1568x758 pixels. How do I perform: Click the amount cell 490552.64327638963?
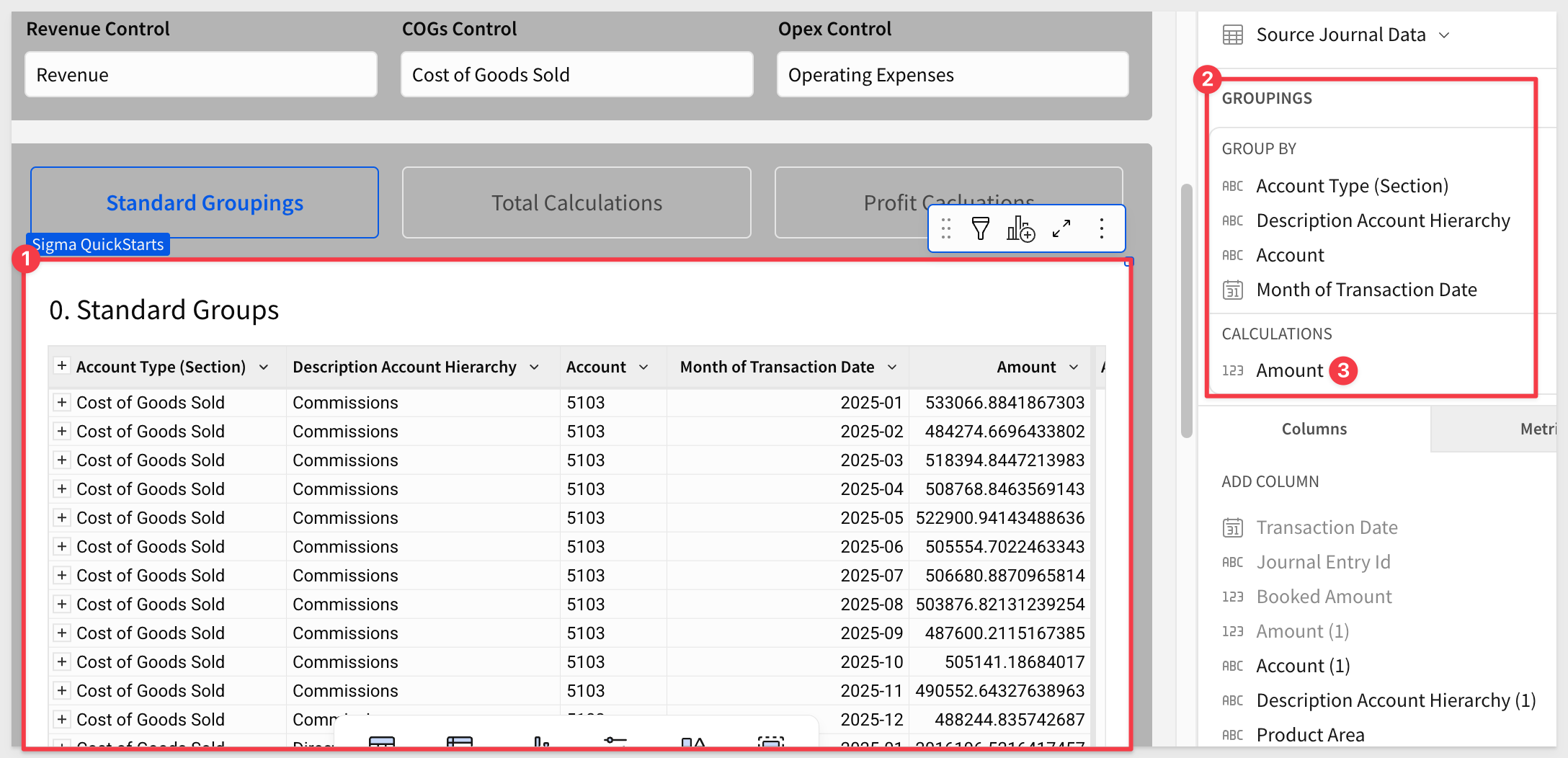pos(1000,690)
